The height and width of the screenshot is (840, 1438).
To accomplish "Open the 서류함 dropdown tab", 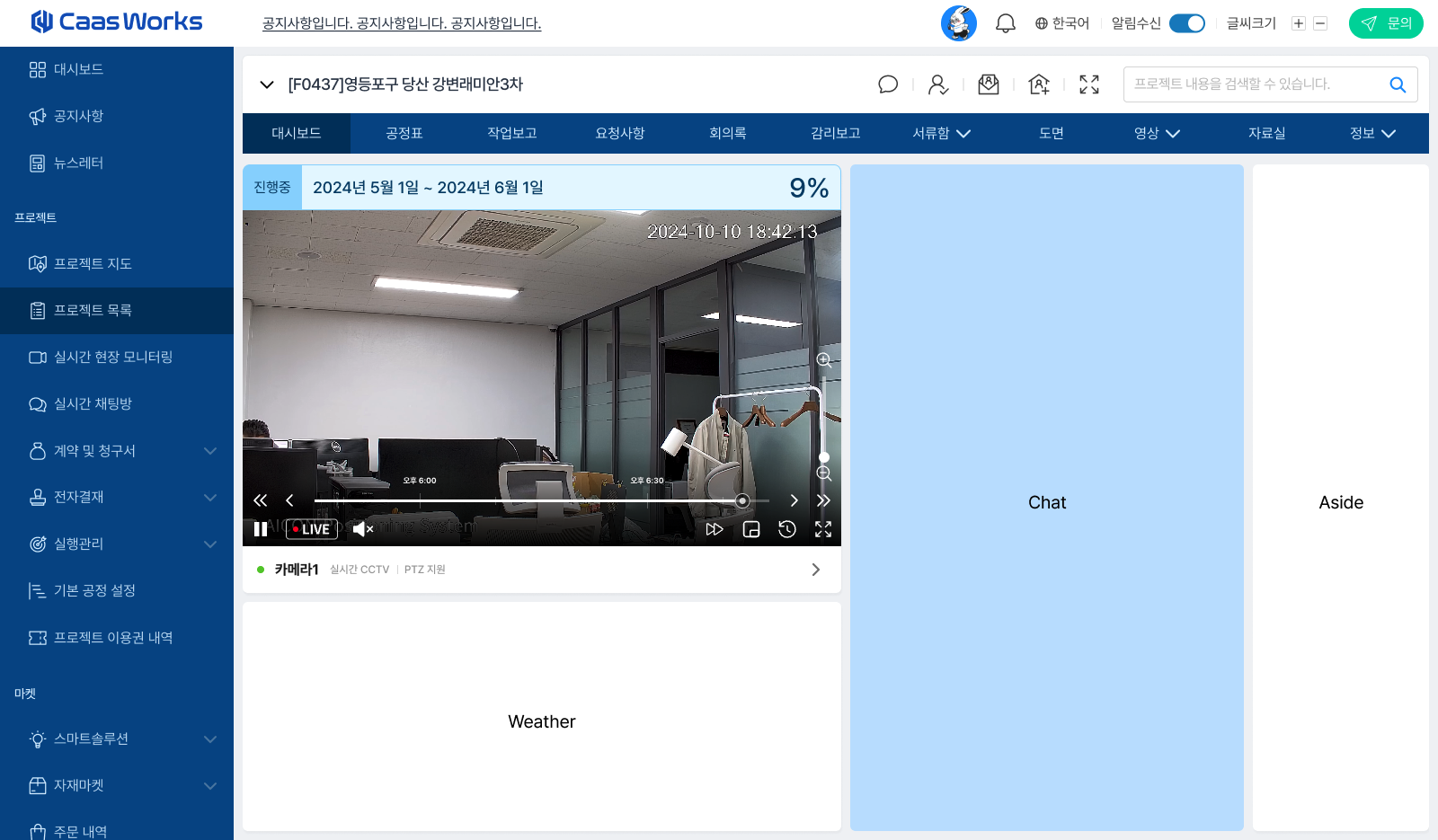I will click(x=941, y=133).
